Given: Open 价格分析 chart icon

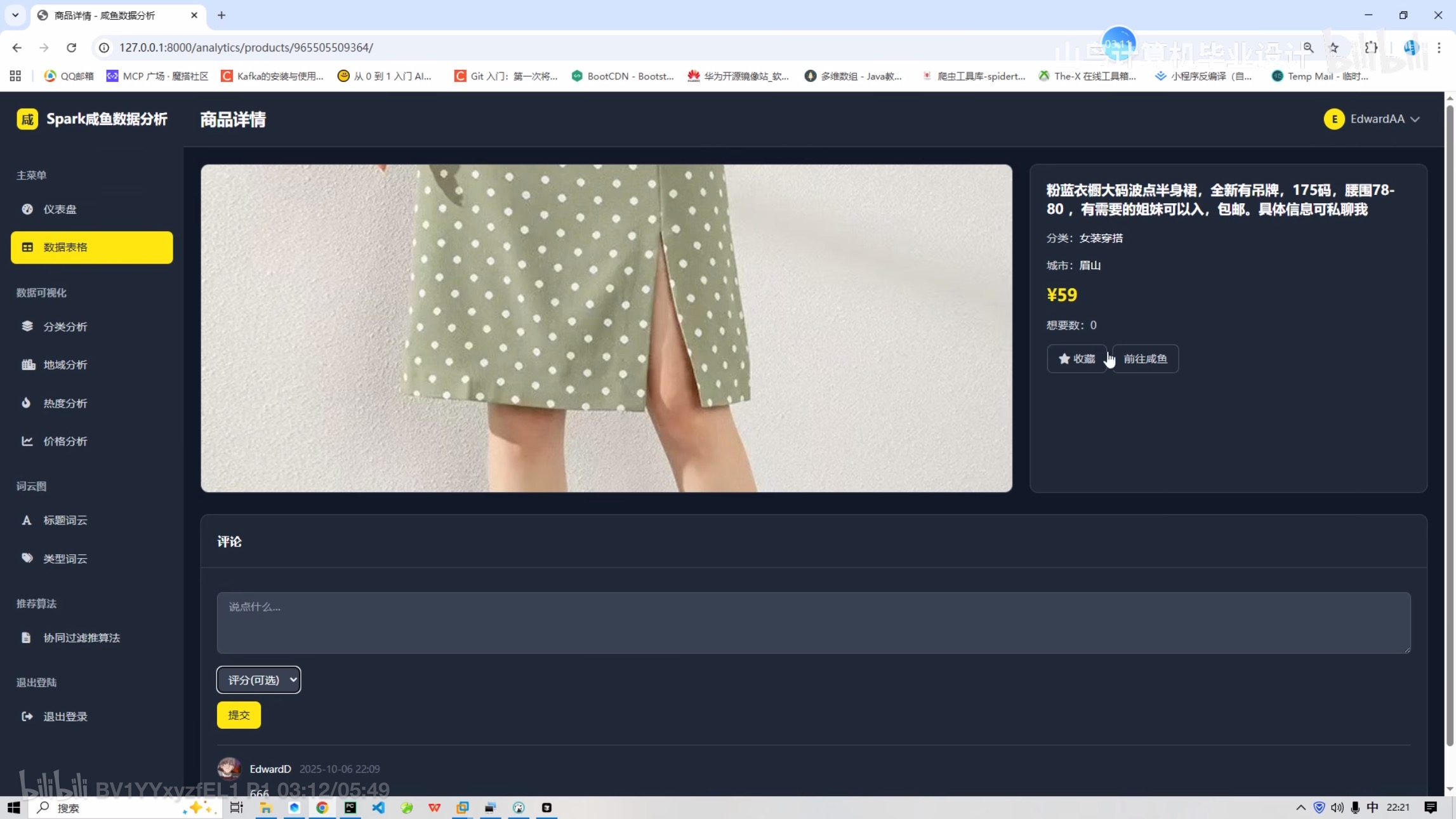Looking at the screenshot, I should (27, 441).
